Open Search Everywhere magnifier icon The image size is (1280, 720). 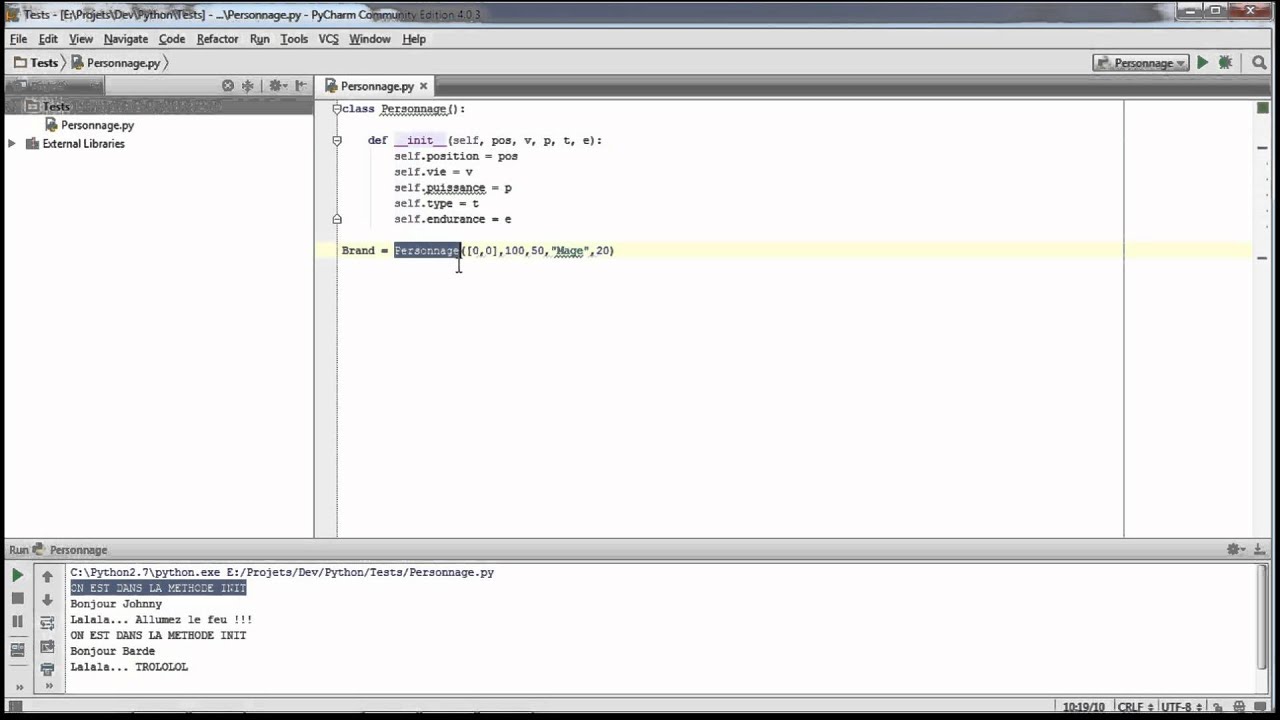(1259, 62)
